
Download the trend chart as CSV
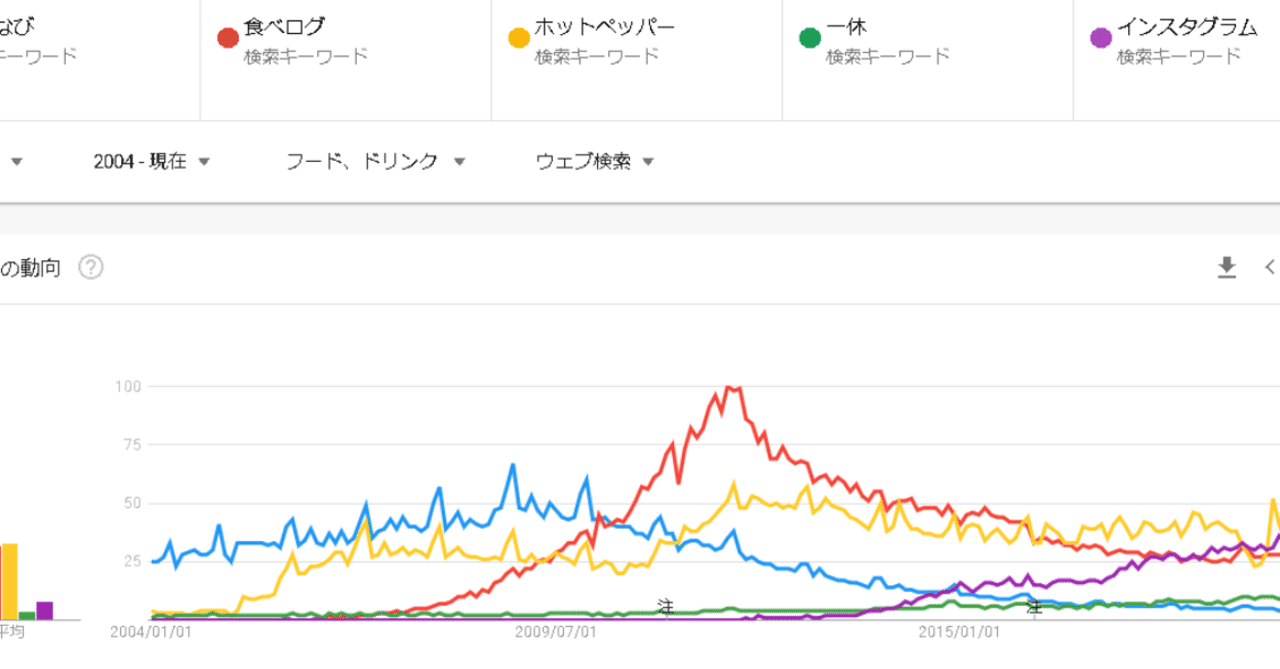[1226, 267]
